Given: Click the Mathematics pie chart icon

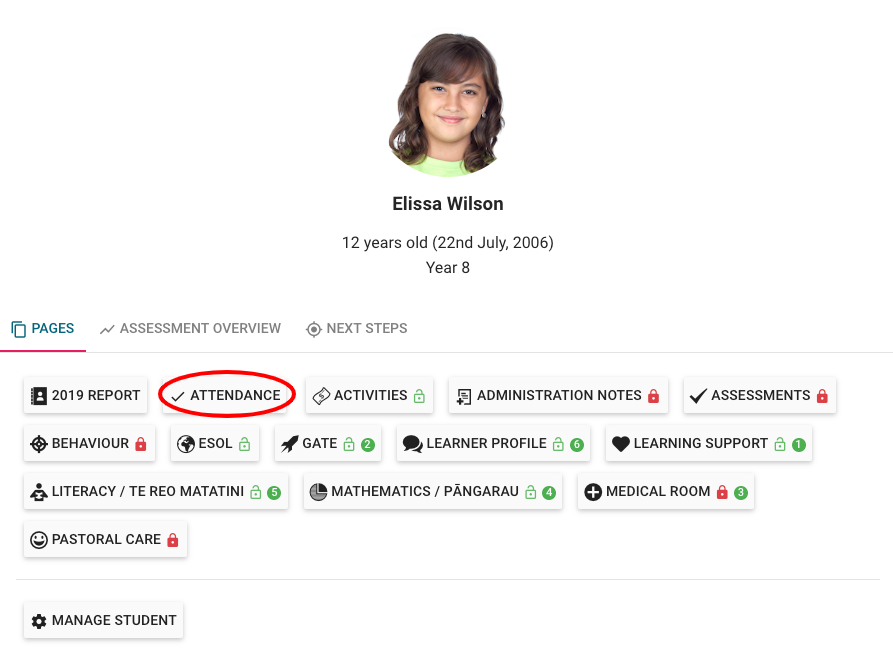Looking at the screenshot, I should (318, 491).
